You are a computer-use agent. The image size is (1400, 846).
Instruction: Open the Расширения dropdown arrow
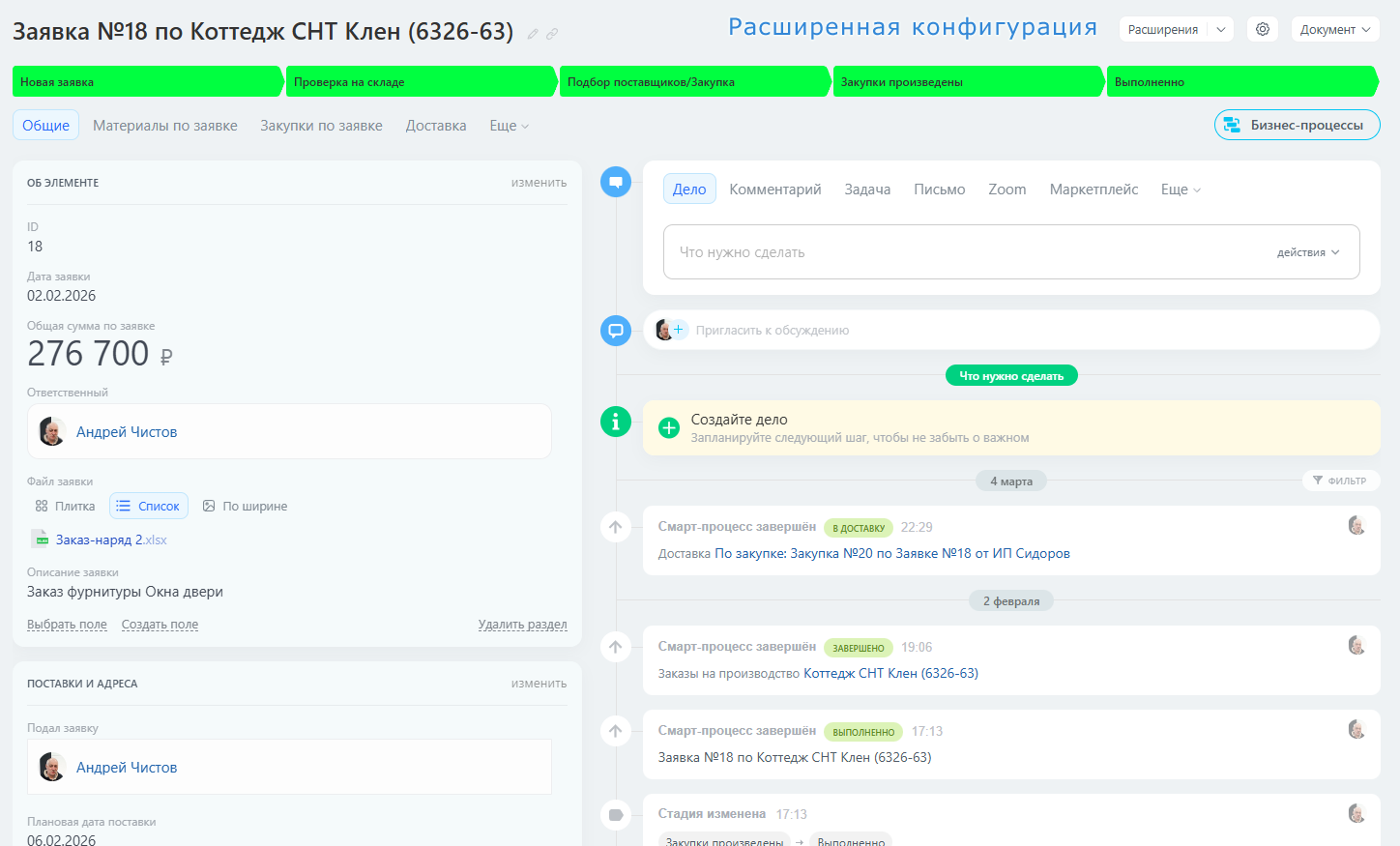pyautogui.click(x=1221, y=29)
